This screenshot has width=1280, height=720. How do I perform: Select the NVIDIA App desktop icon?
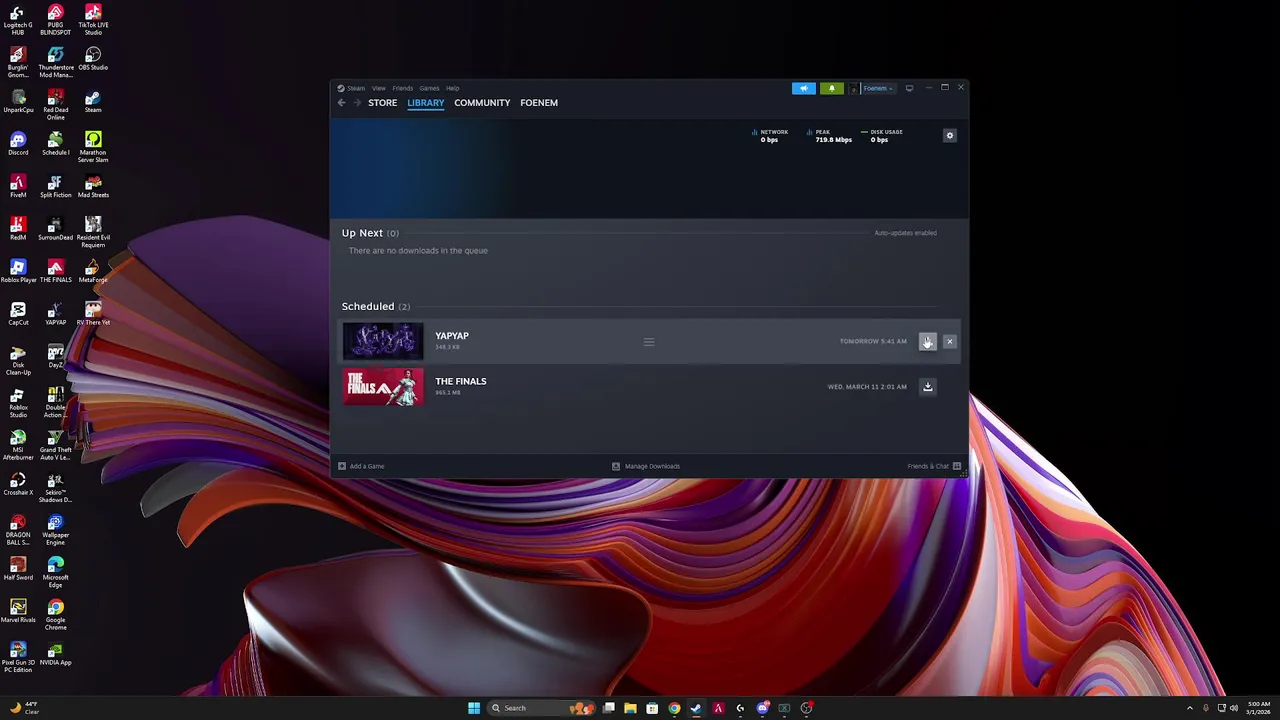tap(56, 654)
